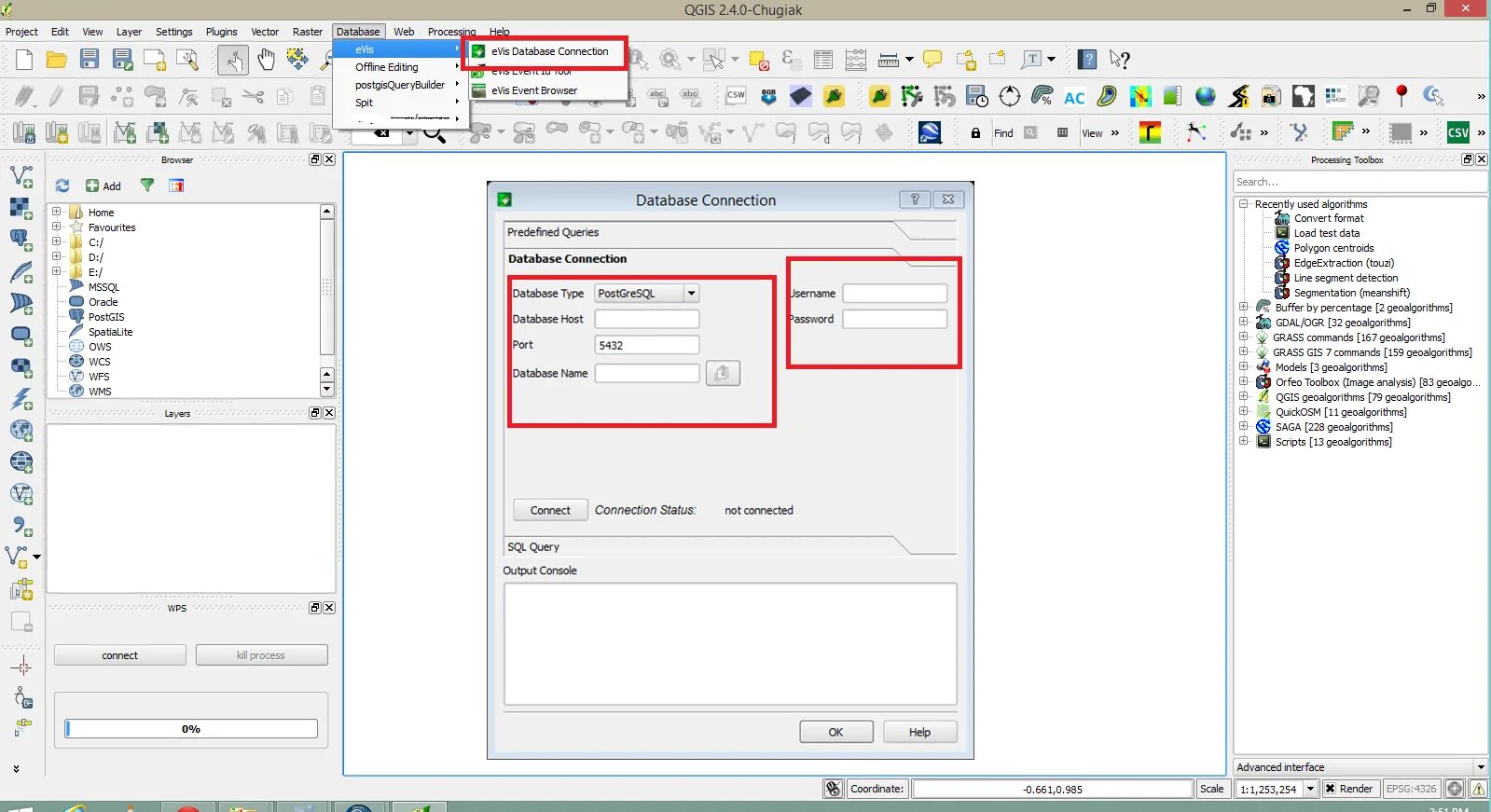The height and width of the screenshot is (812, 1491).
Task: Open Help Contents book icon
Action: pos(1087,60)
